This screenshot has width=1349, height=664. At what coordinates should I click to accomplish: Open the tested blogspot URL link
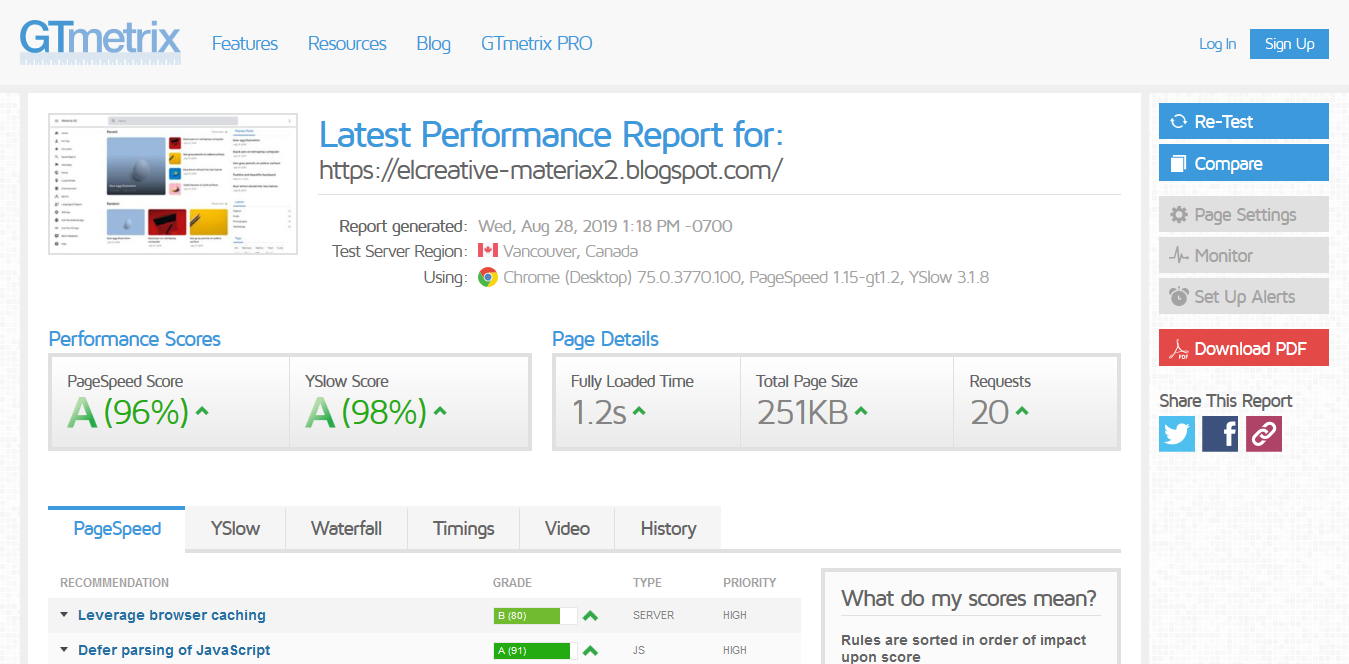550,170
